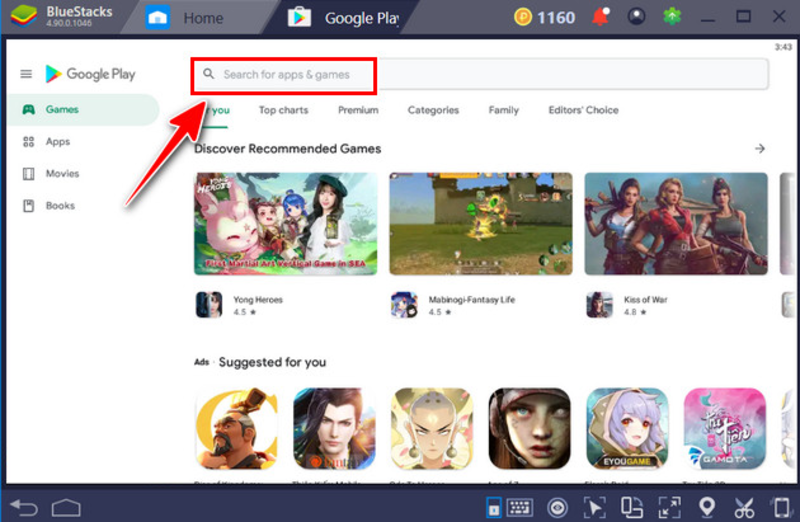Toggle the keyboard icon in bottom toolbar
This screenshot has height=522, width=800.
click(520, 508)
